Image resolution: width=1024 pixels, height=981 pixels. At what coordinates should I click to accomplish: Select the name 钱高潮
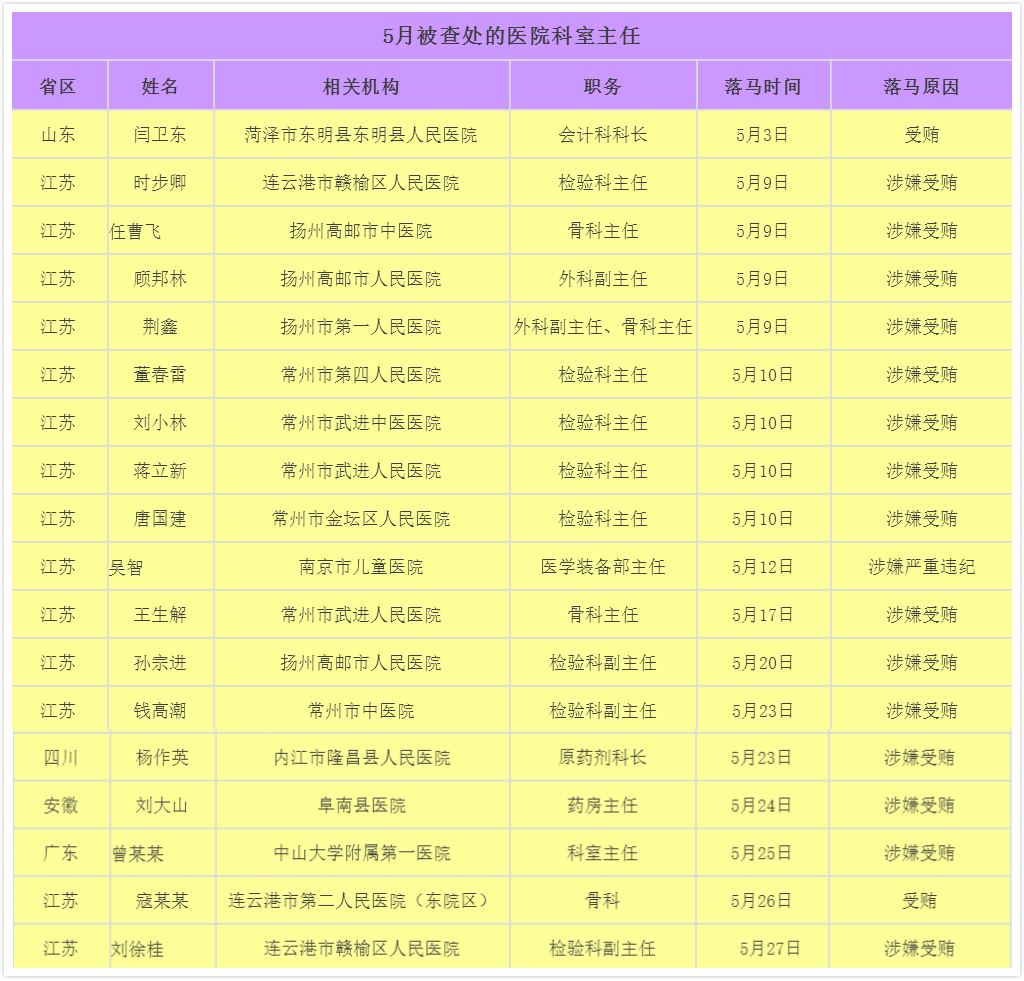pyautogui.click(x=160, y=711)
